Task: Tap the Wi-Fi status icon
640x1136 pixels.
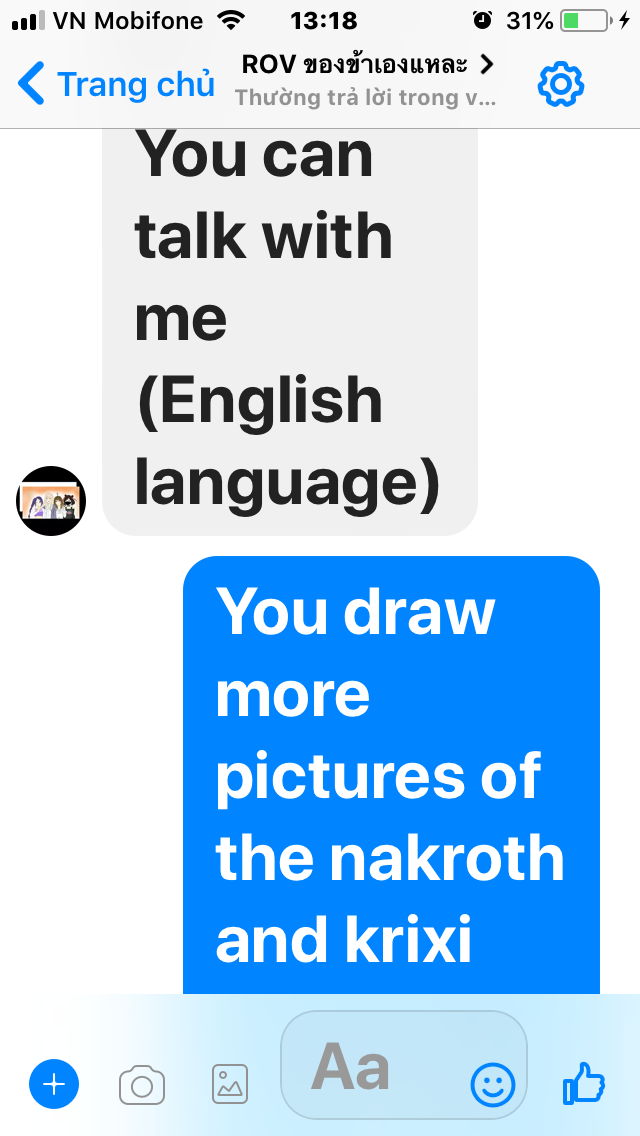Action: (x=231, y=20)
